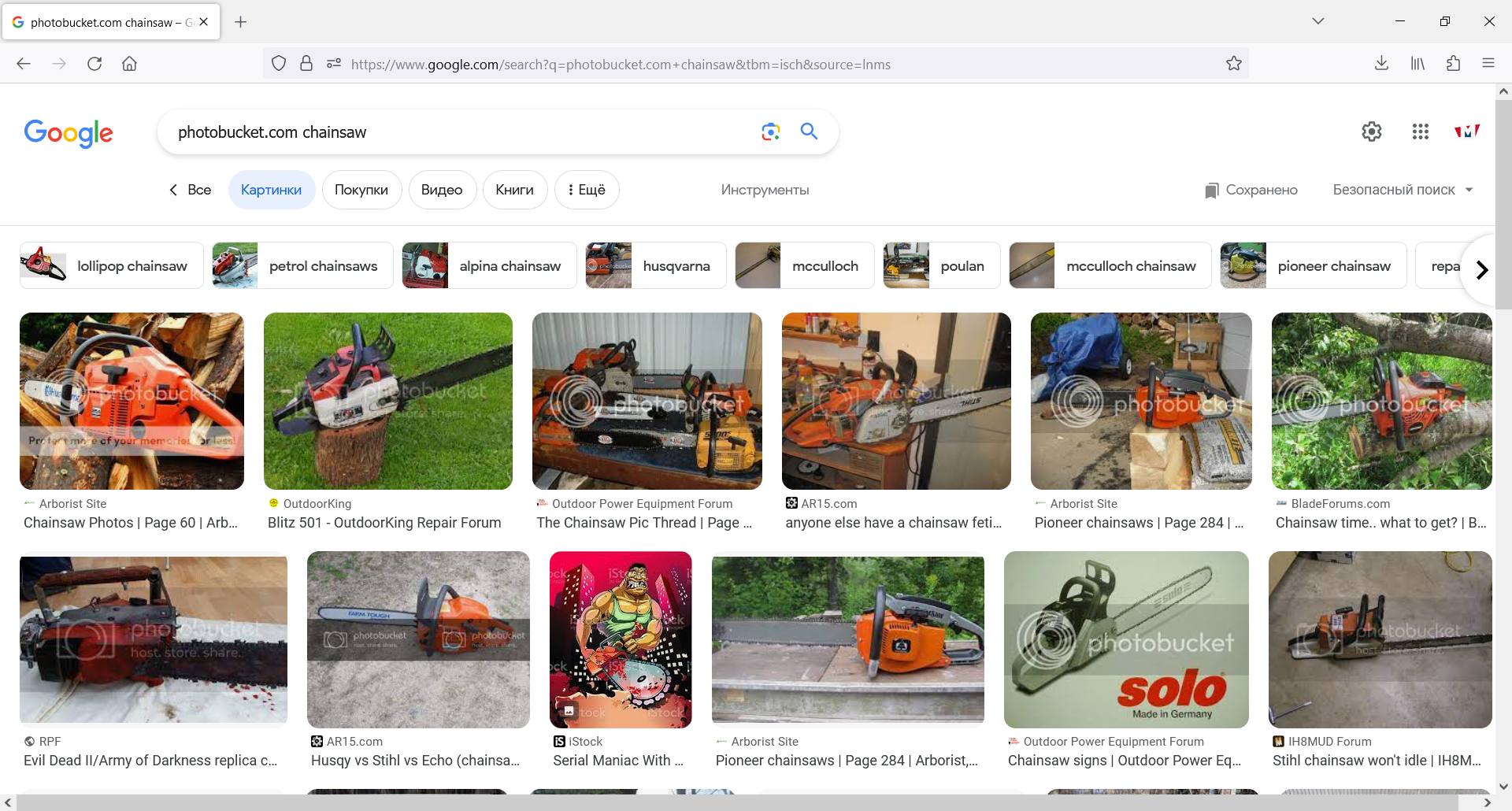Select the petrol chainsaws chip
Image resolution: width=1512 pixels, height=811 pixels.
pyautogui.click(x=302, y=266)
